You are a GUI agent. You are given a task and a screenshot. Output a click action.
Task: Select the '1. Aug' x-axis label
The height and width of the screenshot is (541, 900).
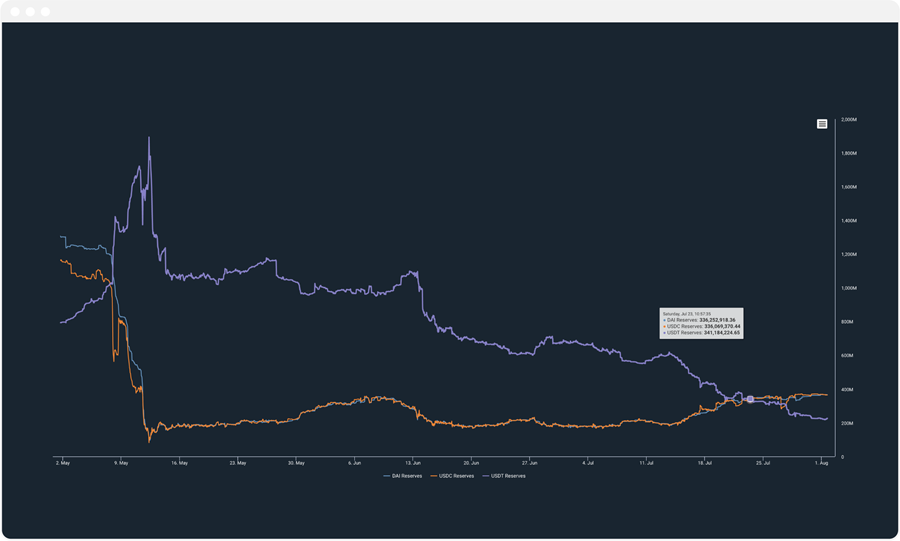pos(821,463)
